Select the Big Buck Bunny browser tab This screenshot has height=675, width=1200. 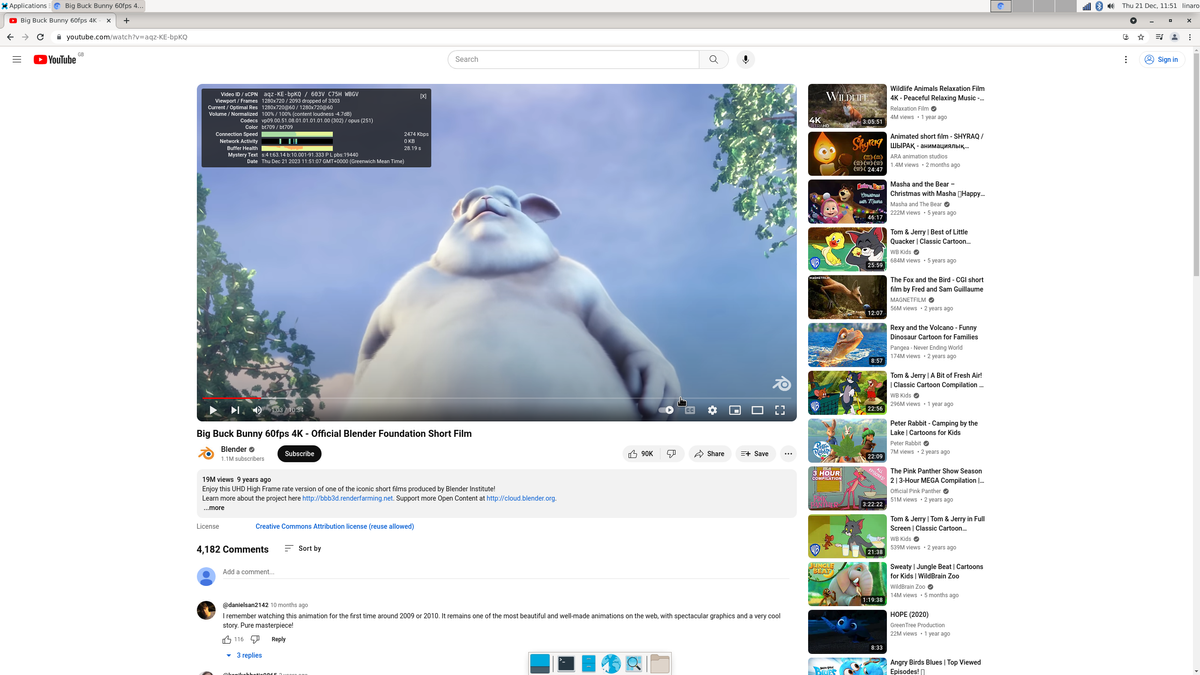pyautogui.click(x=59, y=20)
